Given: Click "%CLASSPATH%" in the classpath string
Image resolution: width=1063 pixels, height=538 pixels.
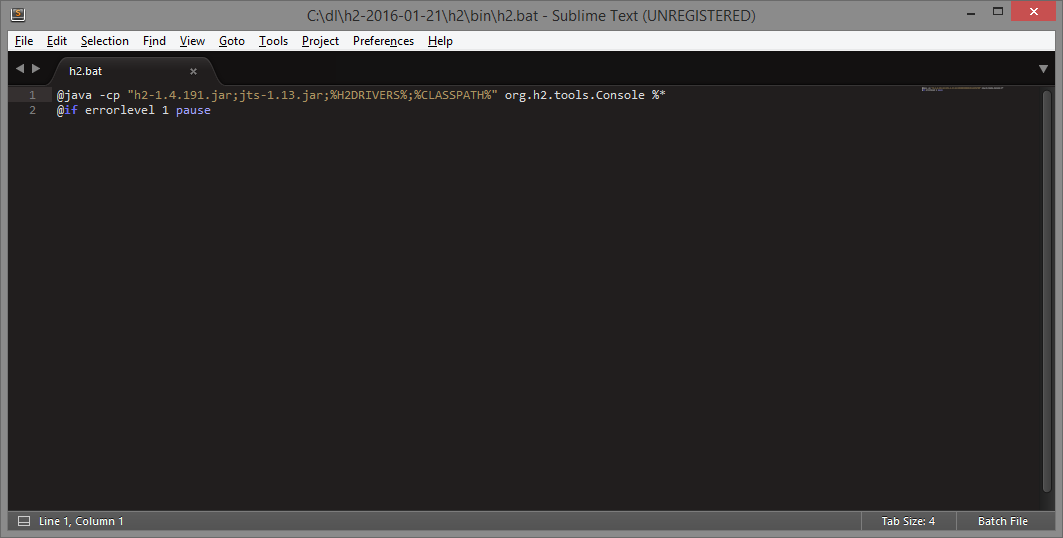Looking at the screenshot, I should coord(452,95).
